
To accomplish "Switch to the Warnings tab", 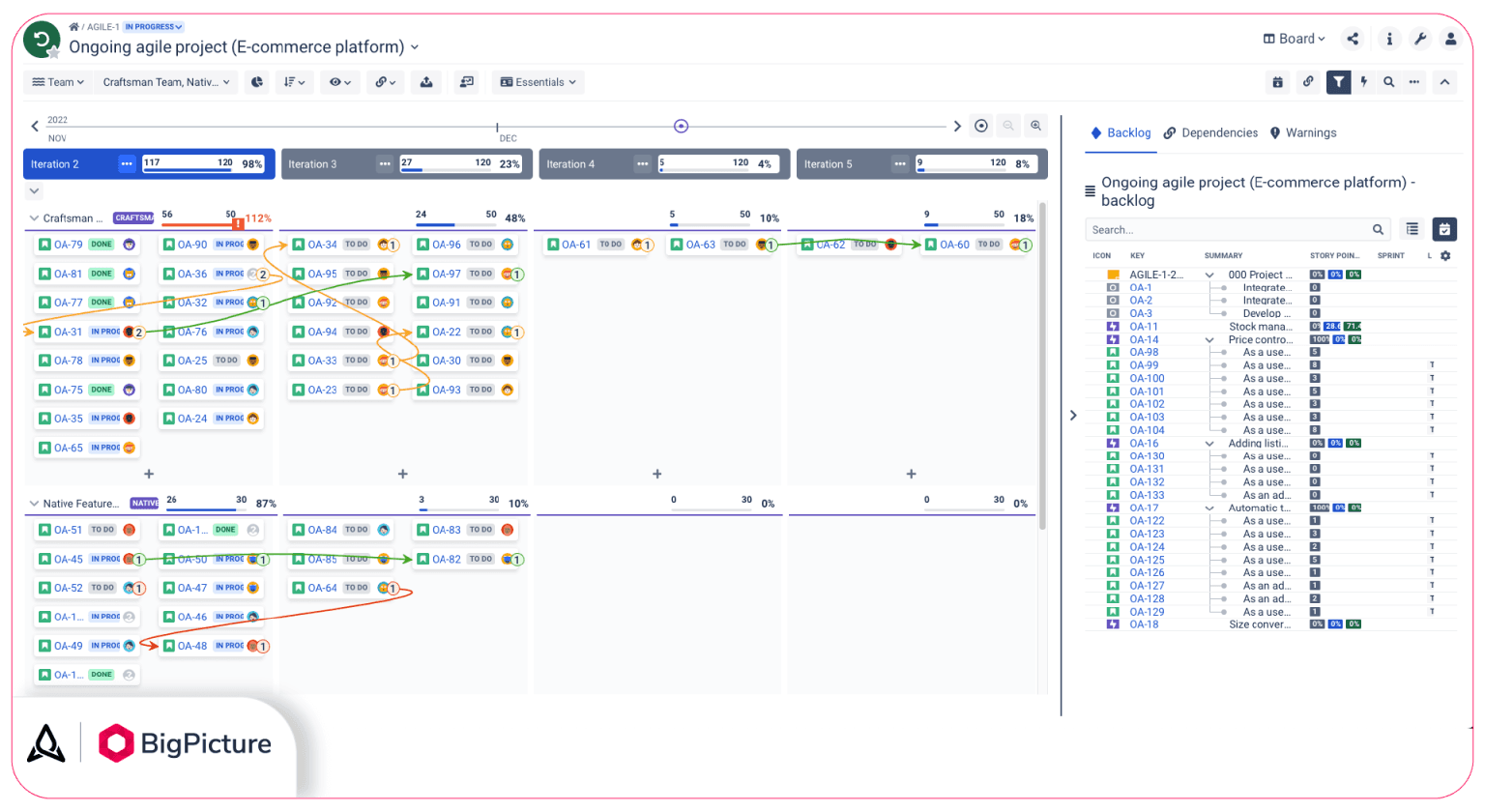I will 1303,133.
